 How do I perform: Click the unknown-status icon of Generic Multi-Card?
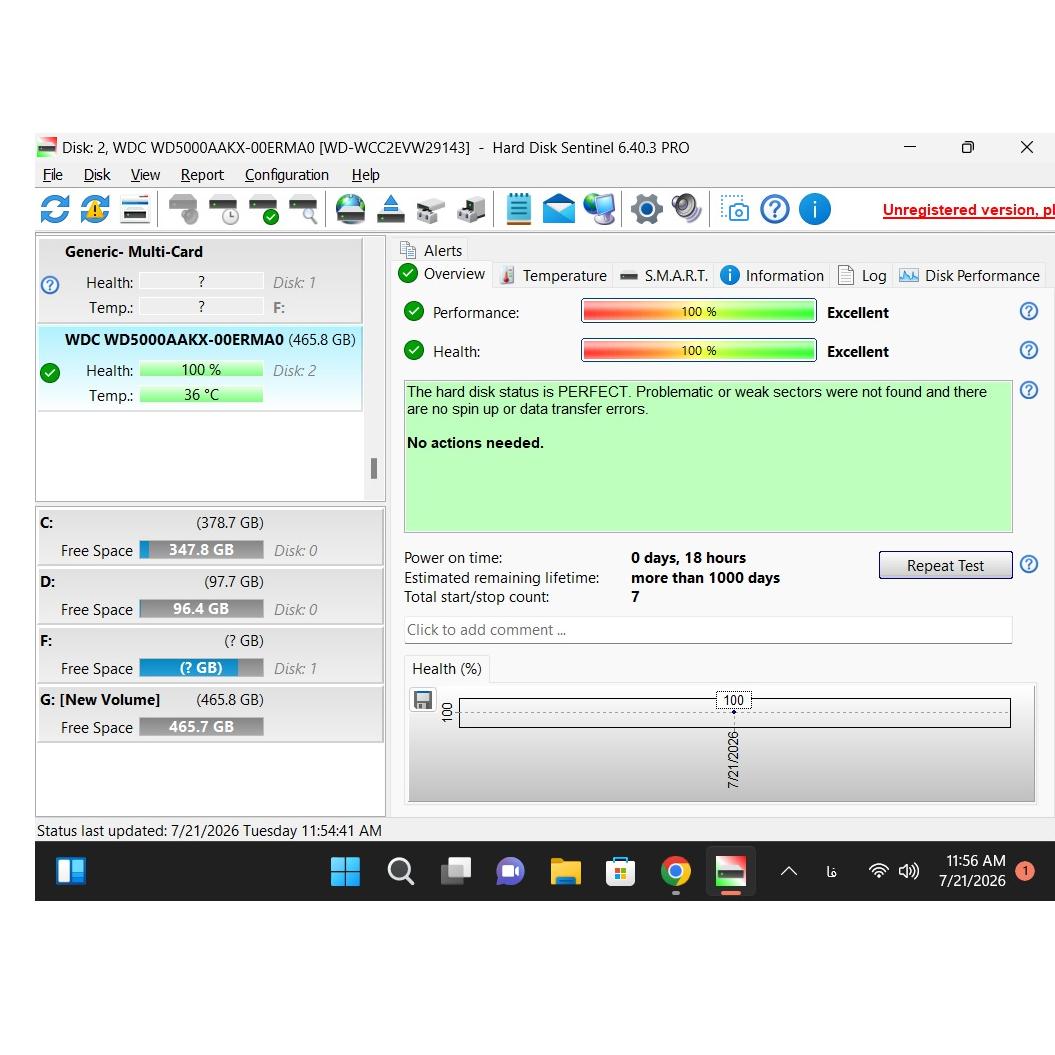[50, 285]
